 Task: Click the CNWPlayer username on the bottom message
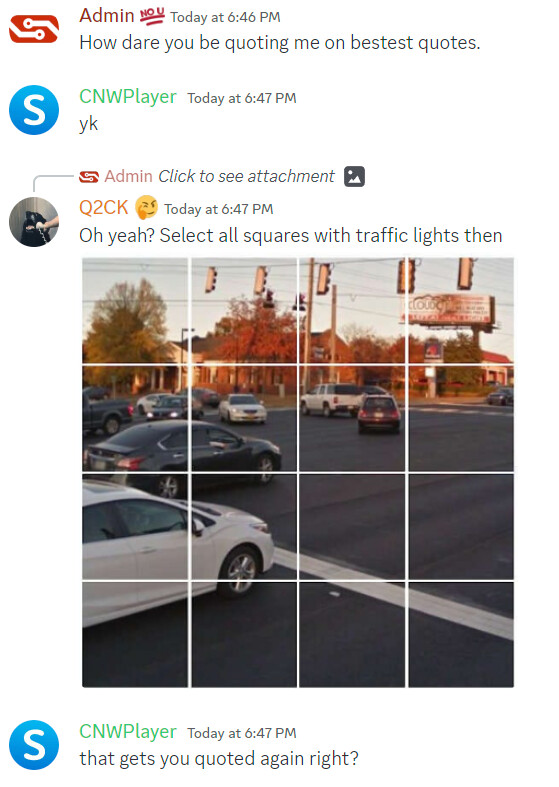pos(128,731)
